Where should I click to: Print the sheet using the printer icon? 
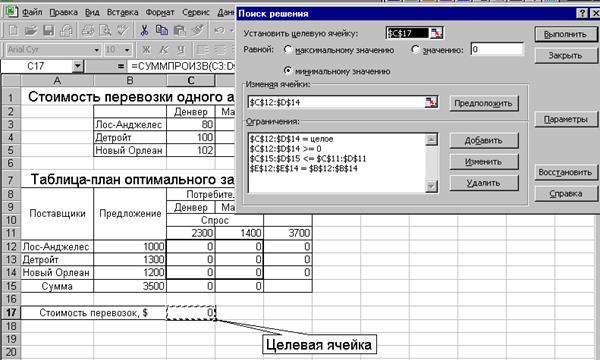(88, 31)
